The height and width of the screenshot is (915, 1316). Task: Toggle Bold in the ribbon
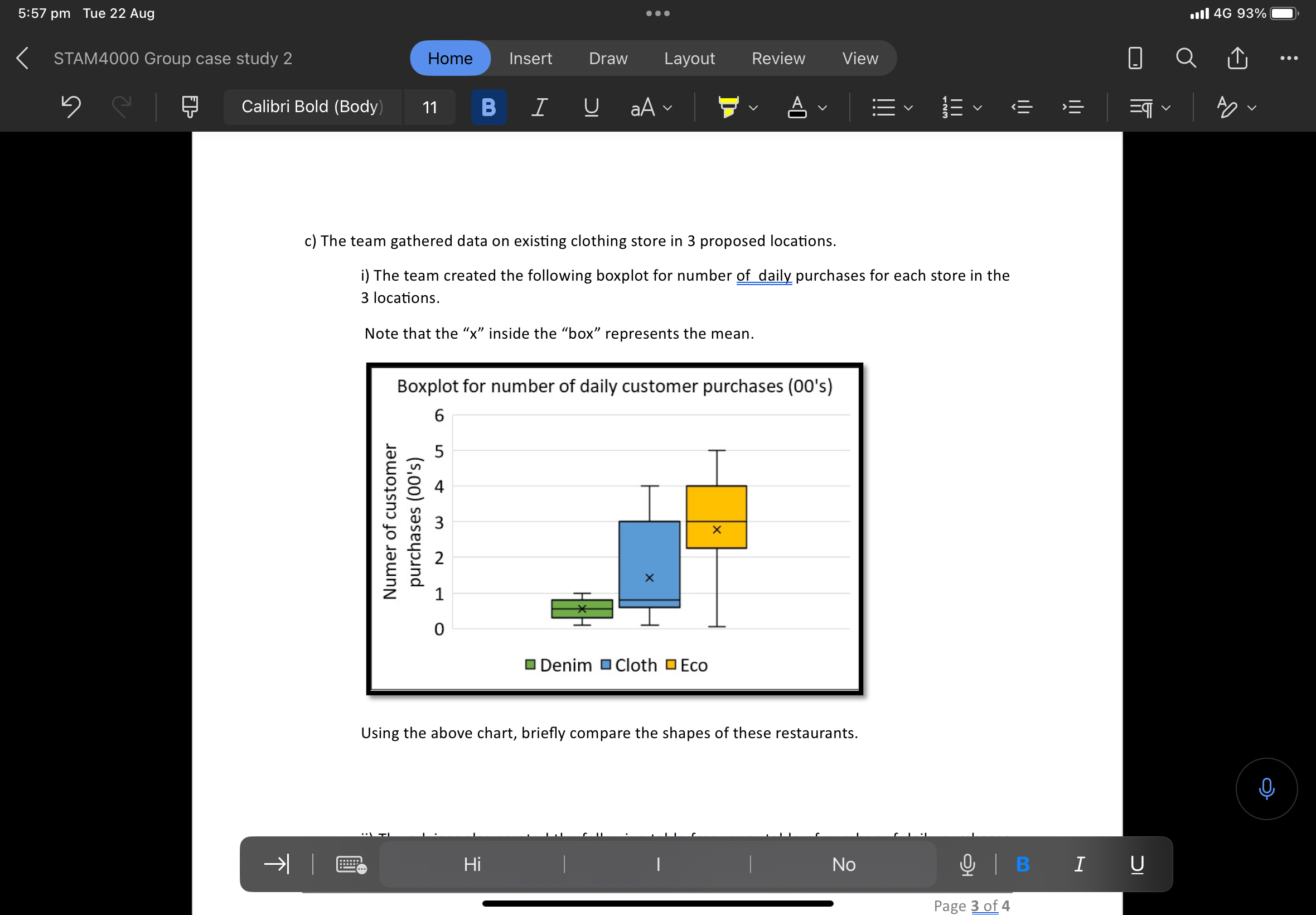[x=488, y=107]
